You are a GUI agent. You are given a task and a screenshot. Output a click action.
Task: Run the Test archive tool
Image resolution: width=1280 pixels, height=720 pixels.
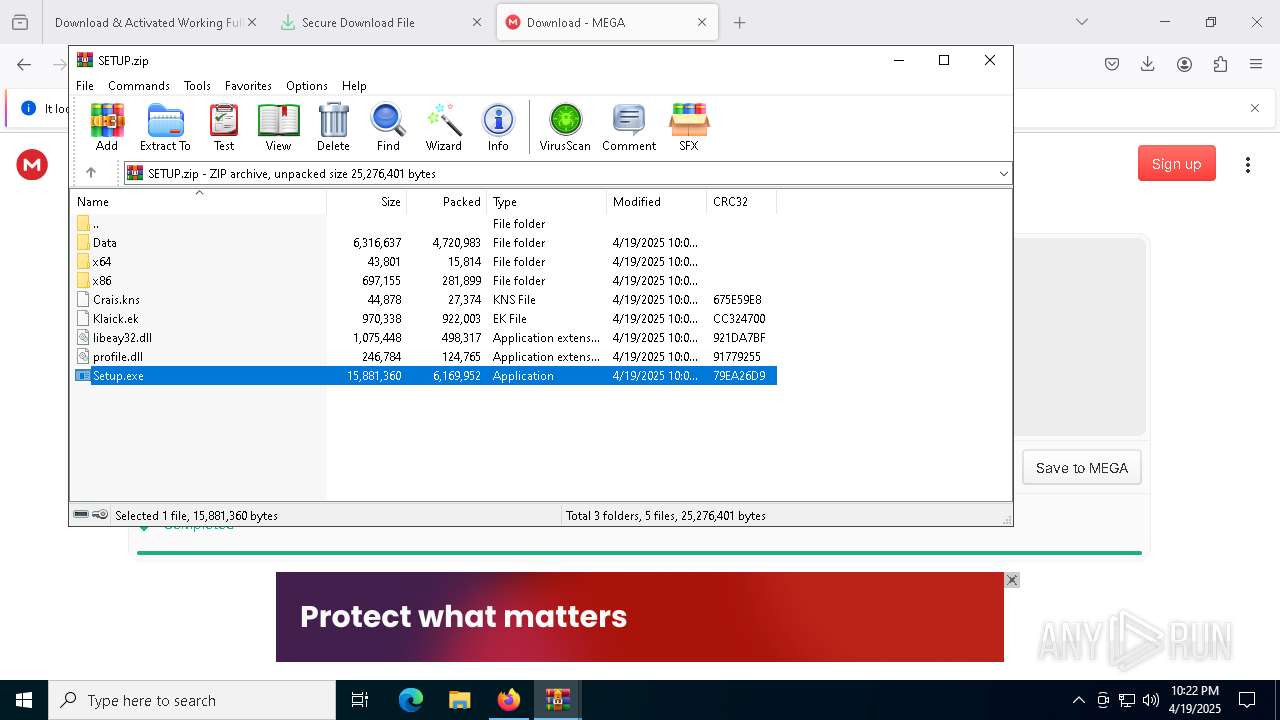click(x=224, y=127)
